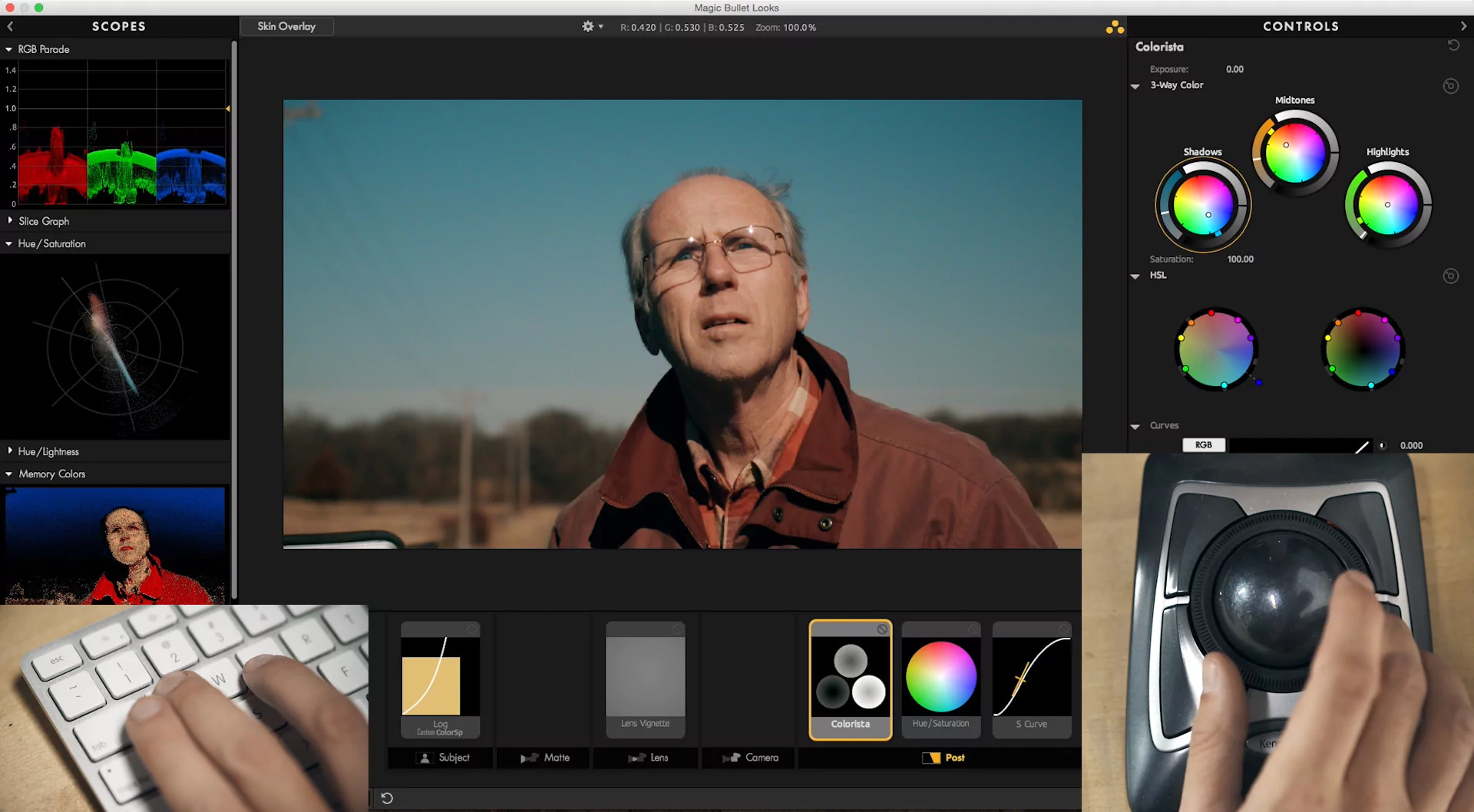The height and width of the screenshot is (812, 1474).
Task: Click the back arrow in the Scopes header
Action: [10, 26]
